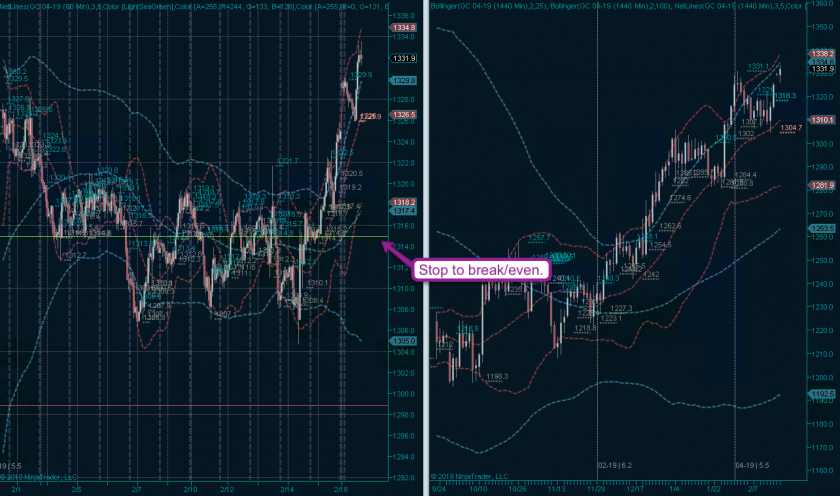Click the 1350.0 axis label on right chart

tap(823, 27)
